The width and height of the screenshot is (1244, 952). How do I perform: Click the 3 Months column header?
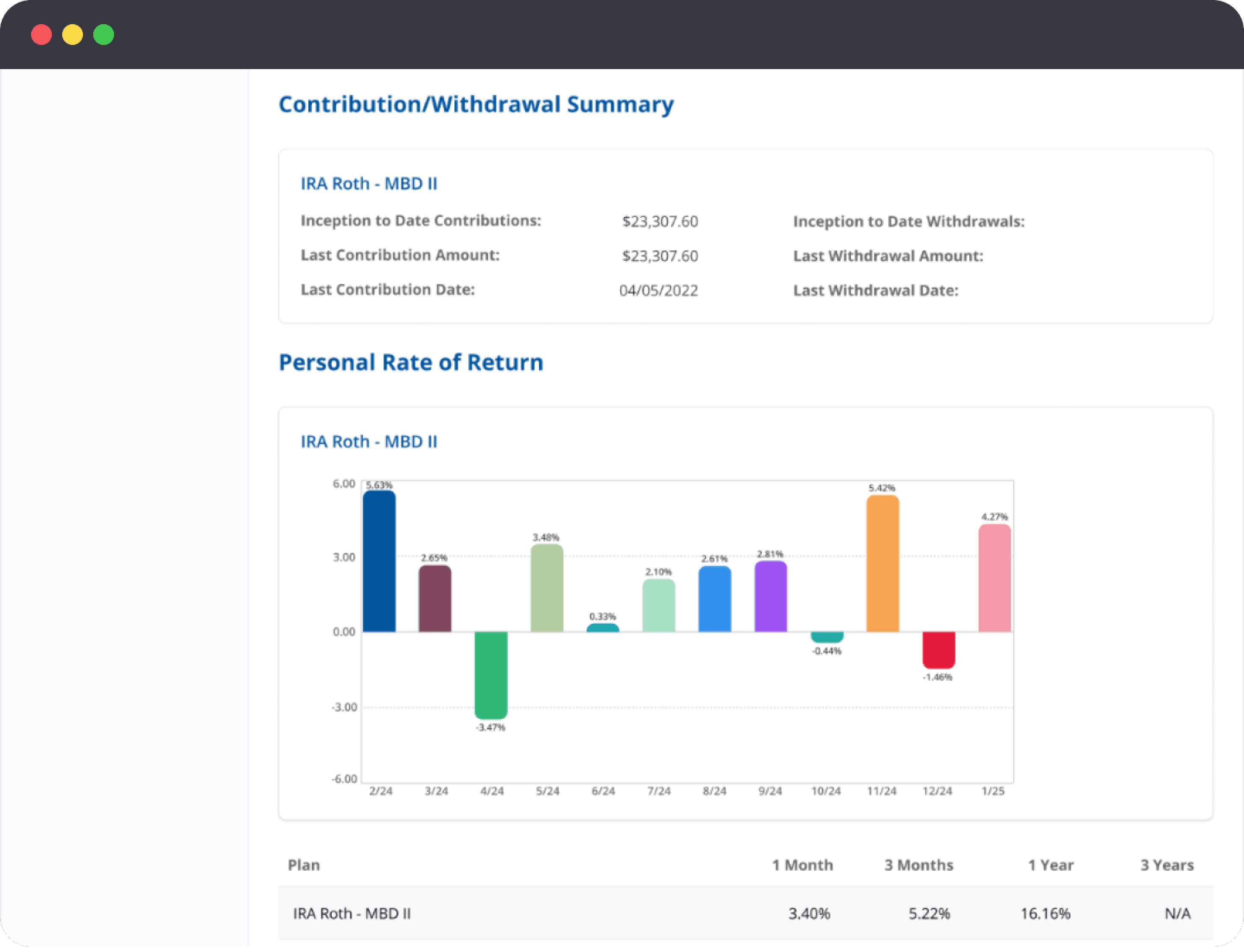click(x=918, y=865)
